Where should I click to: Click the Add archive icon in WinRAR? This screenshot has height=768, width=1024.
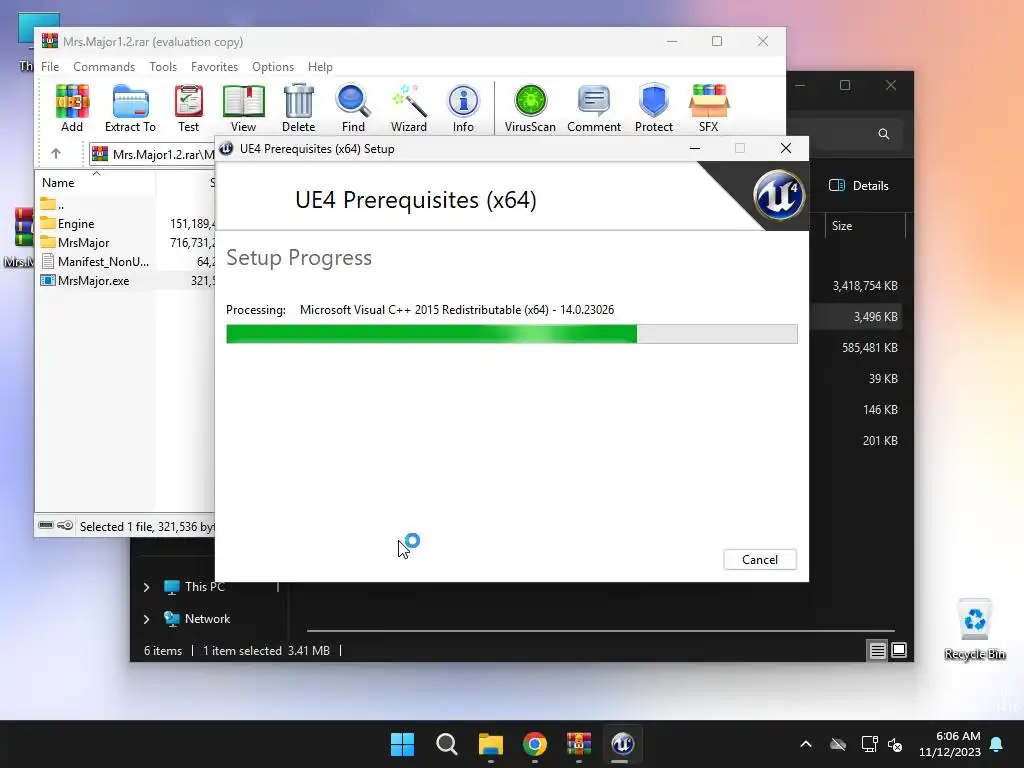coord(72,108)
